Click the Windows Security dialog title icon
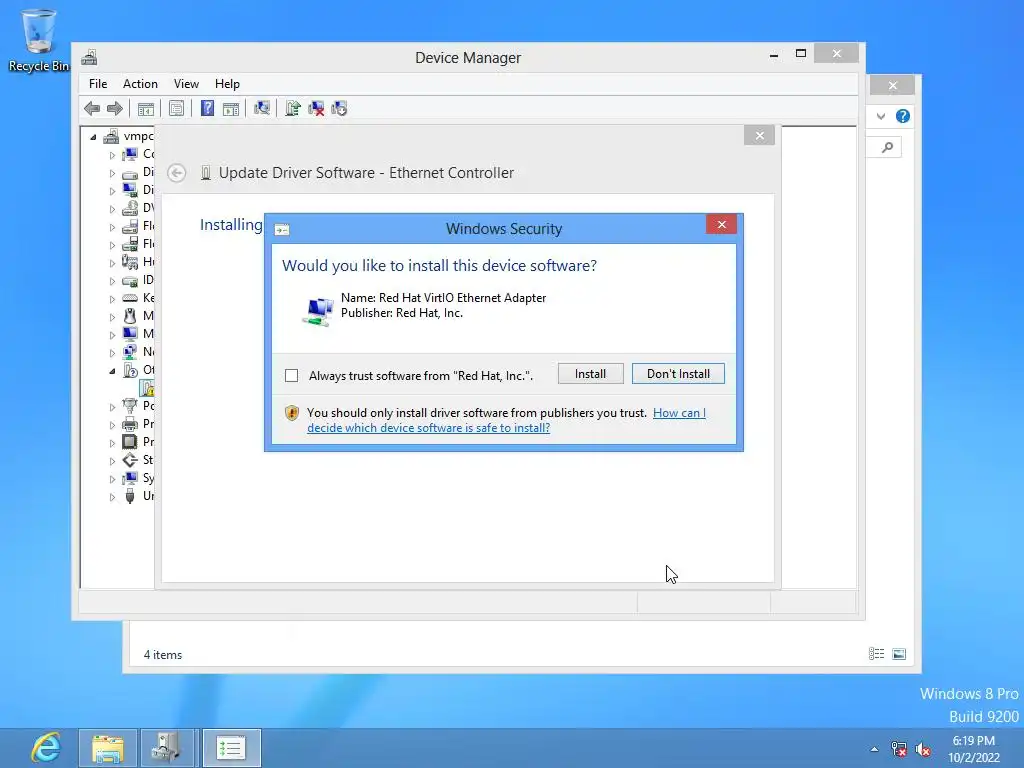Screen dimensions: 1024x768 (282, 229)
